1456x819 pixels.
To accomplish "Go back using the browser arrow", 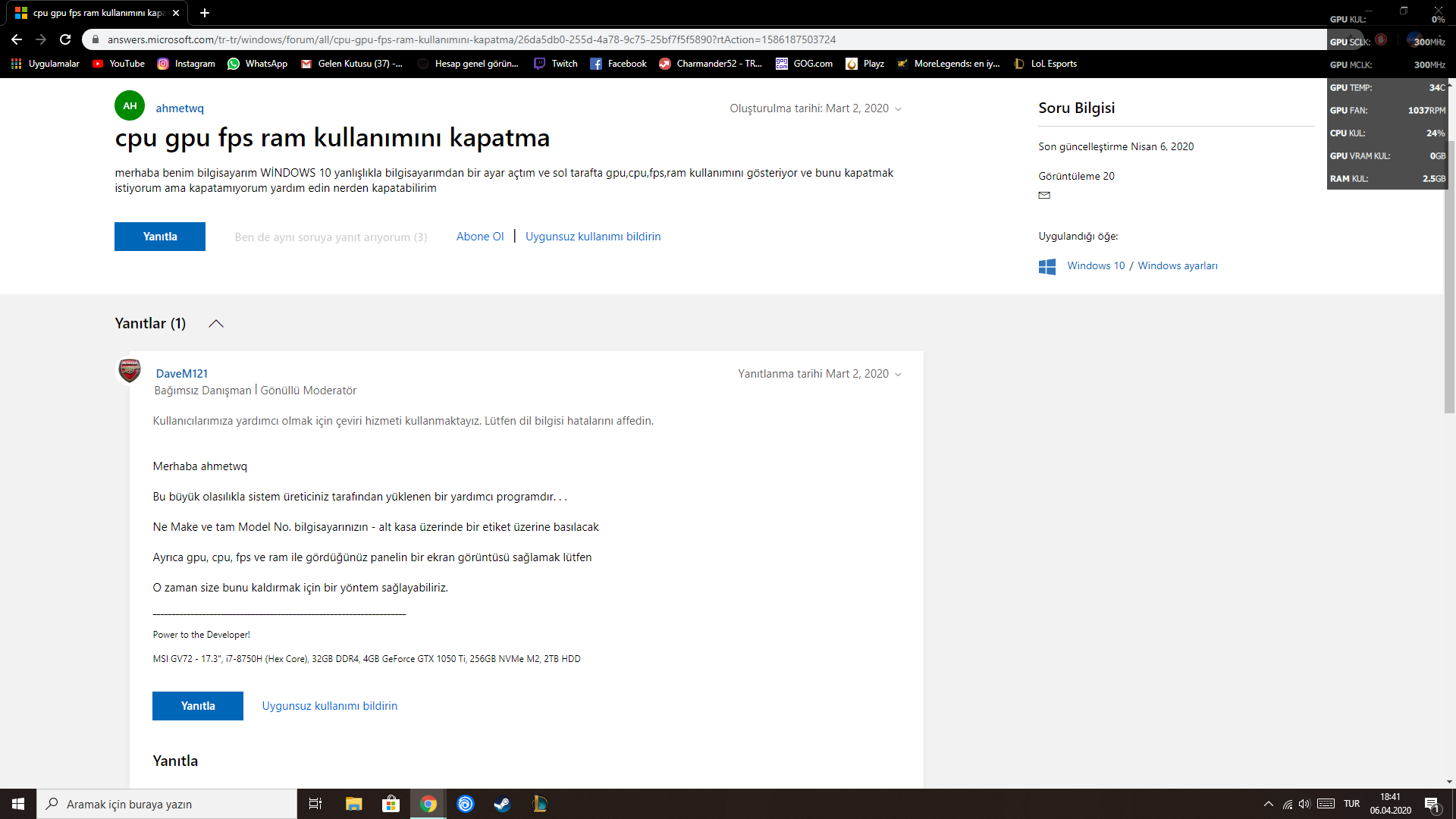I will [17, 39].
